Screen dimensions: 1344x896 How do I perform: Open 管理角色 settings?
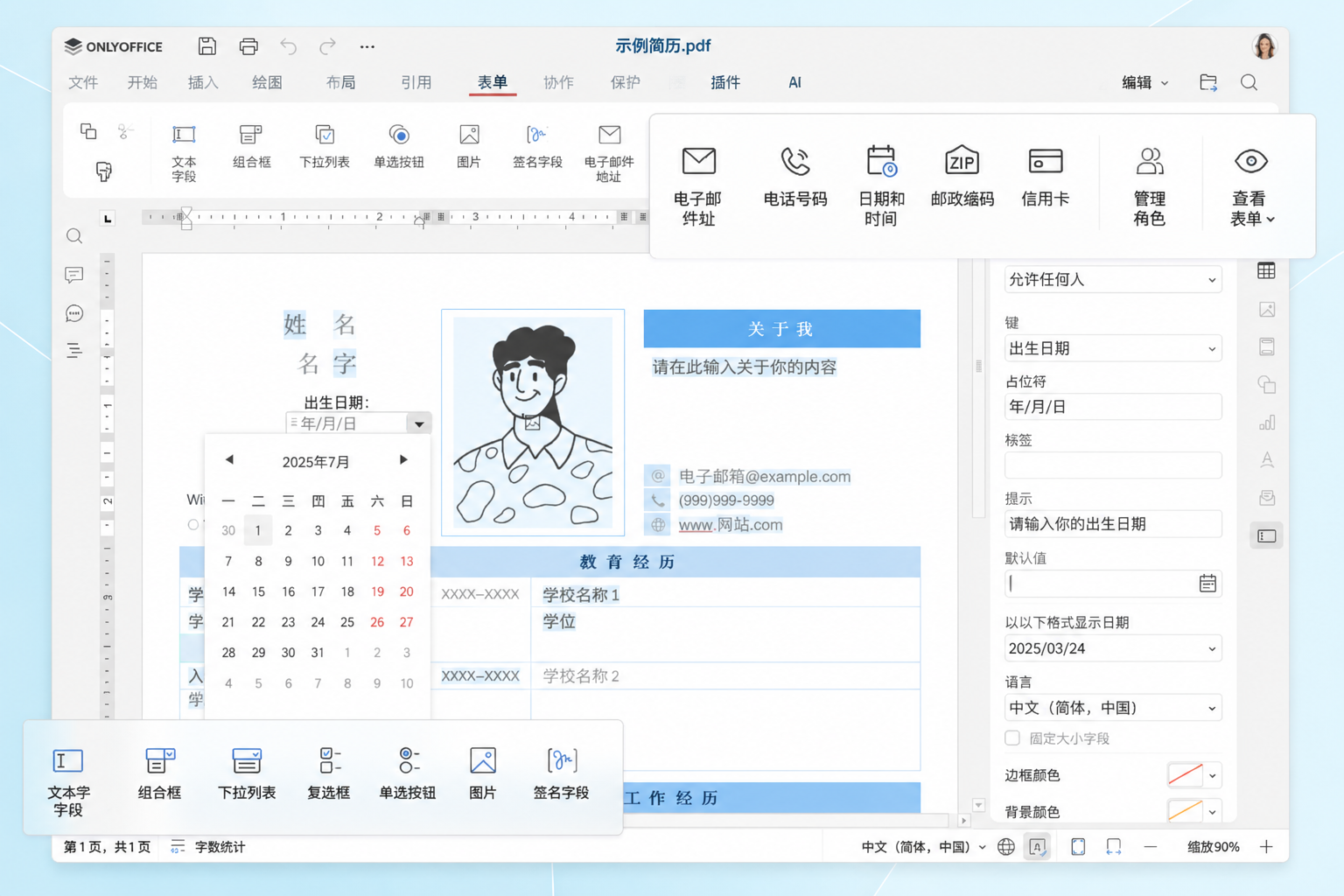pos(1149,185)
